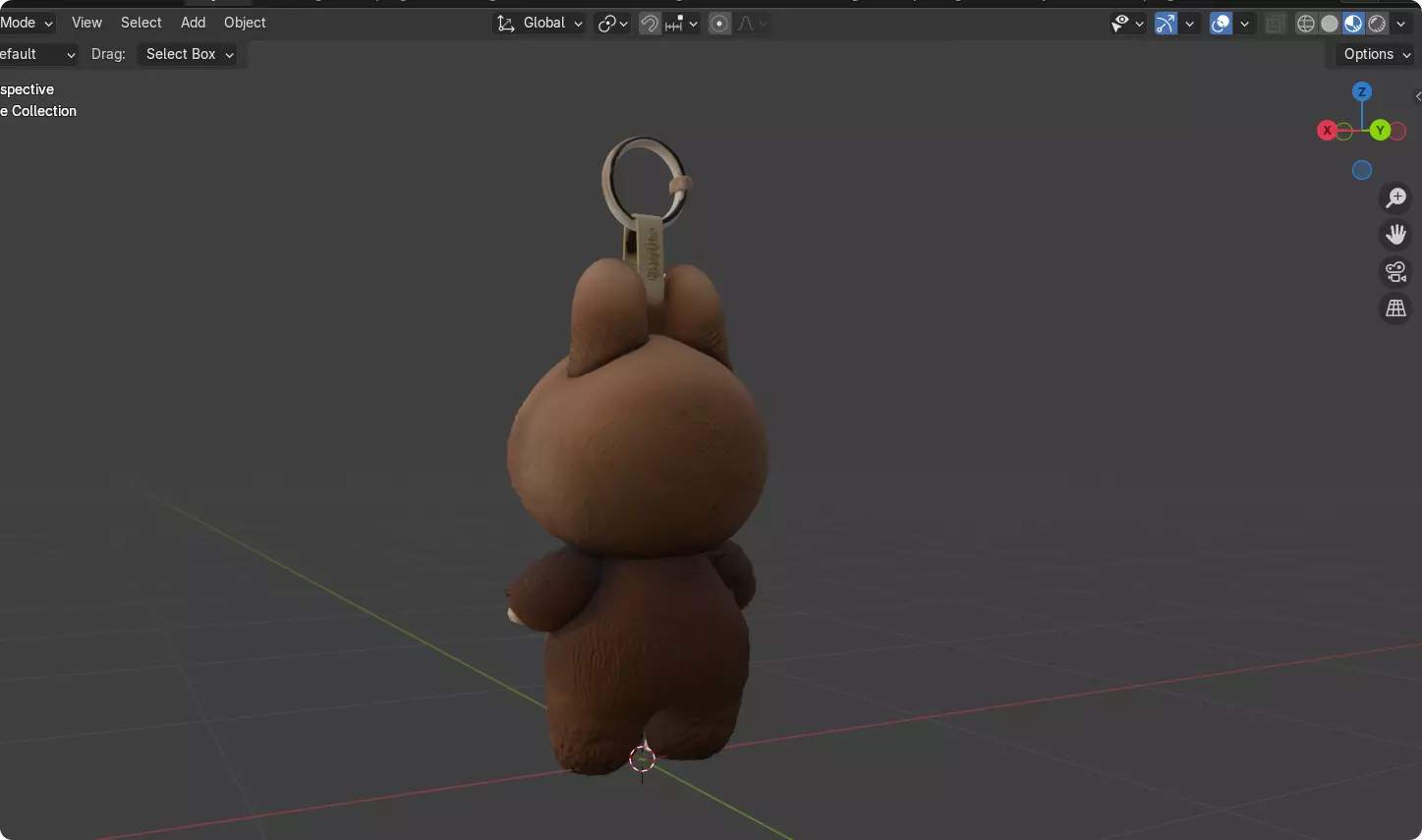Open the View menu

(86, 23)
